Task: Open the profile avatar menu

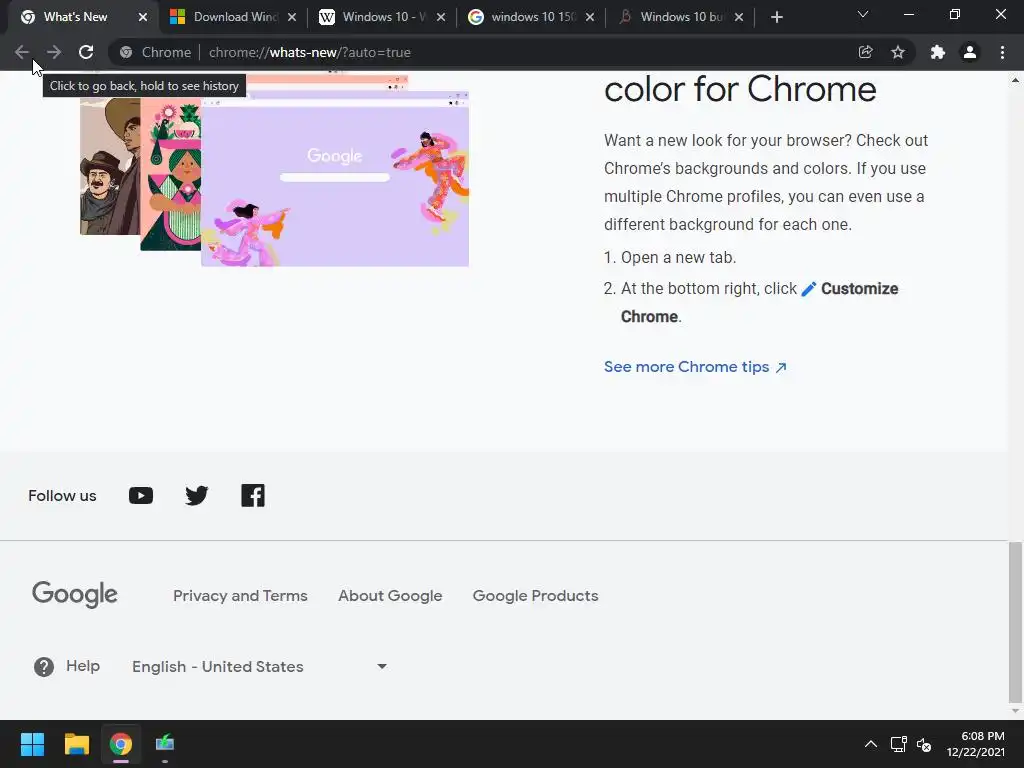Action: (970, 52)
